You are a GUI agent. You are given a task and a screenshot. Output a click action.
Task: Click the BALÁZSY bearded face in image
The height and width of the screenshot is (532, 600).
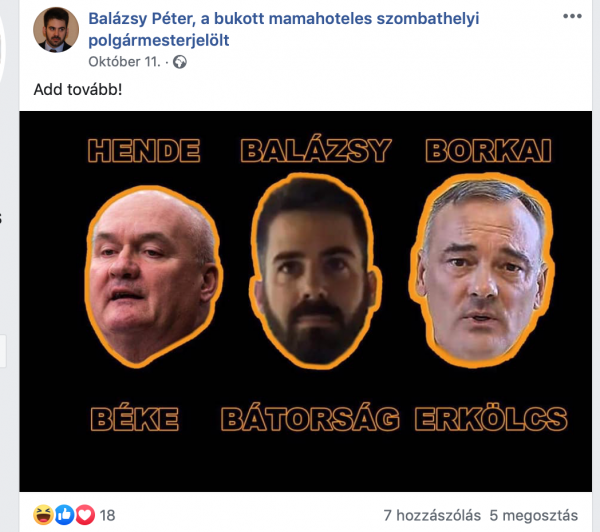pyautogui.click(x=315, y=271)
